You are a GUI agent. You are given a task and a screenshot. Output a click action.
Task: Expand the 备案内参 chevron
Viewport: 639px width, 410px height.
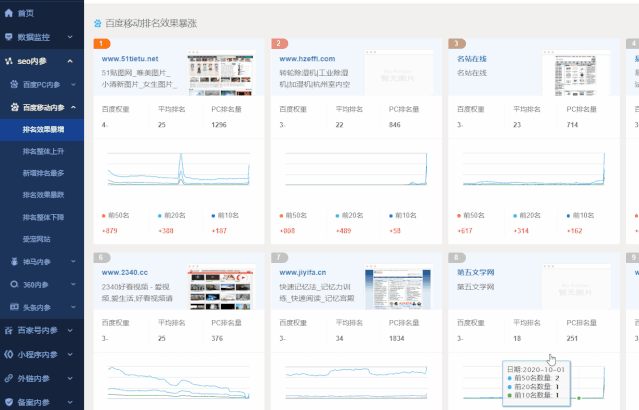[x=70, y=402]
